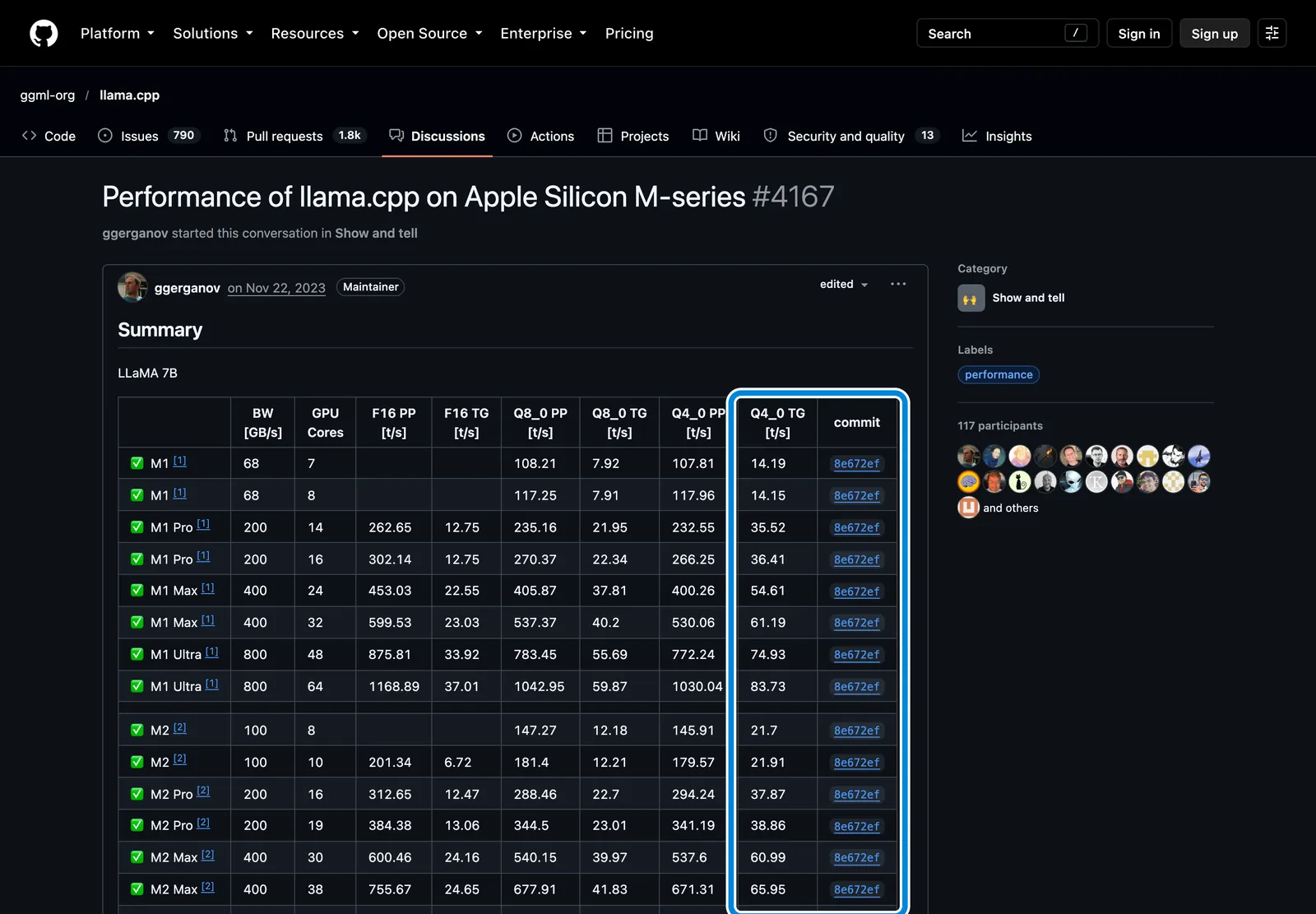Open the Issues tab
The width and height of the screenshot is (1316, 914).
(x=148, y=136)
